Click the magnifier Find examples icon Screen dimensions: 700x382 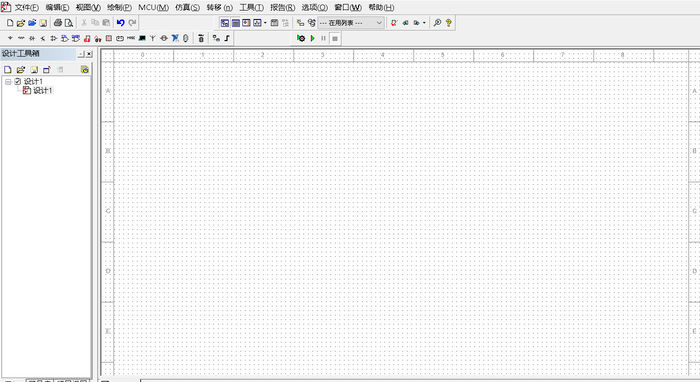pos(438,23)
